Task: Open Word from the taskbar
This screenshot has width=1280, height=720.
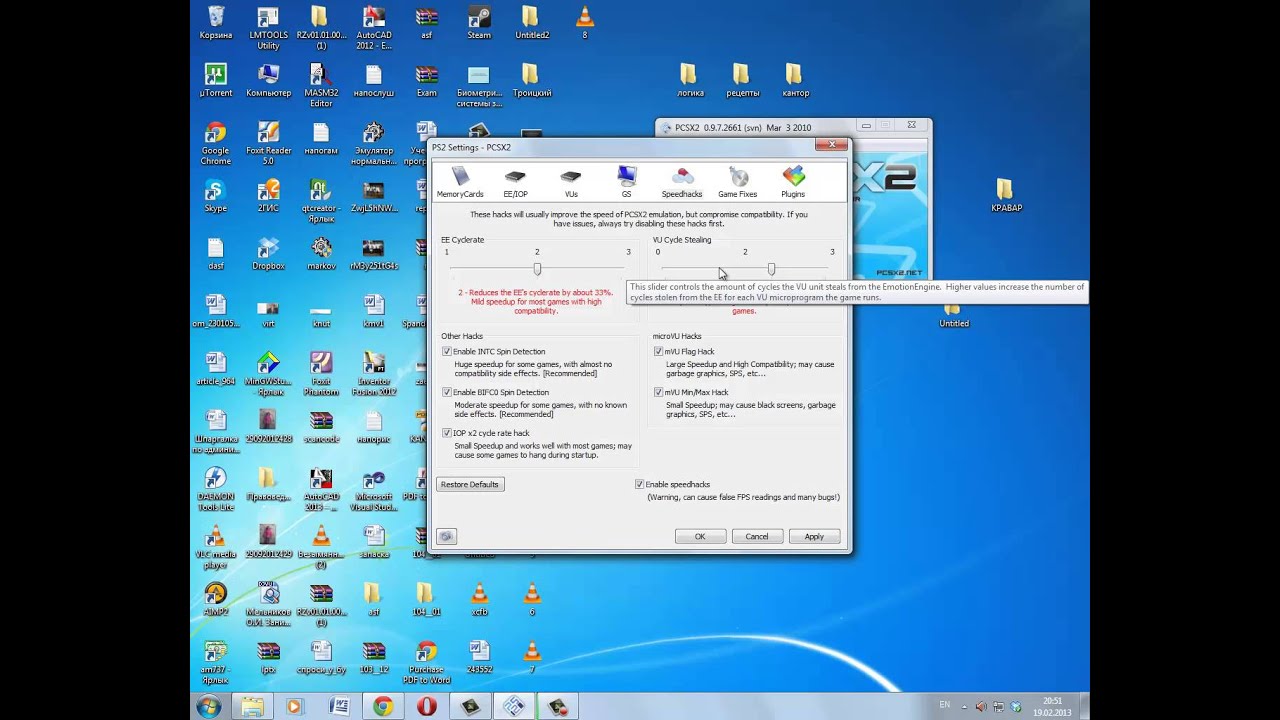Action: pyautogui.click(x=339, y=706)
